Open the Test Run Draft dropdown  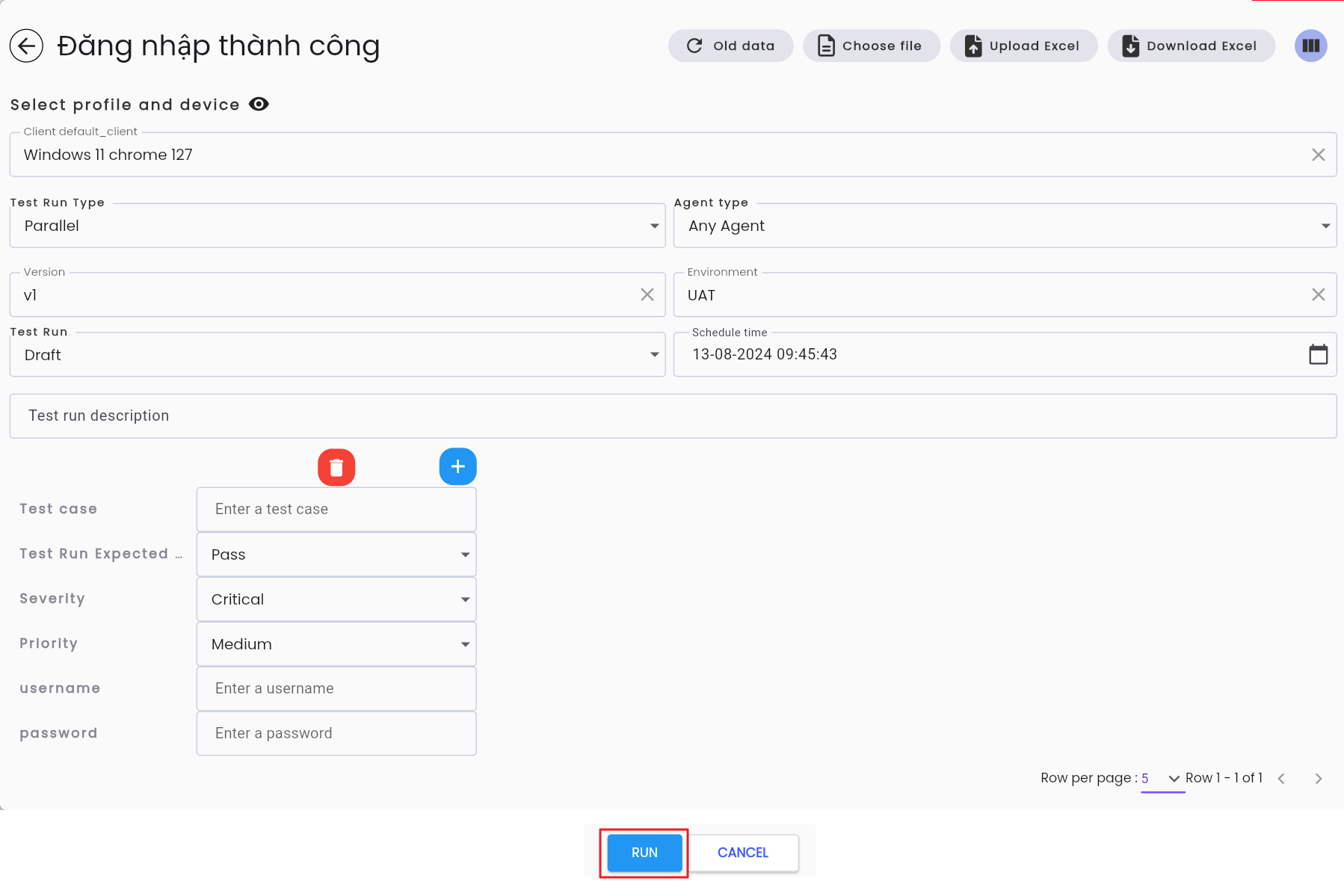click(x=337, y=355)
